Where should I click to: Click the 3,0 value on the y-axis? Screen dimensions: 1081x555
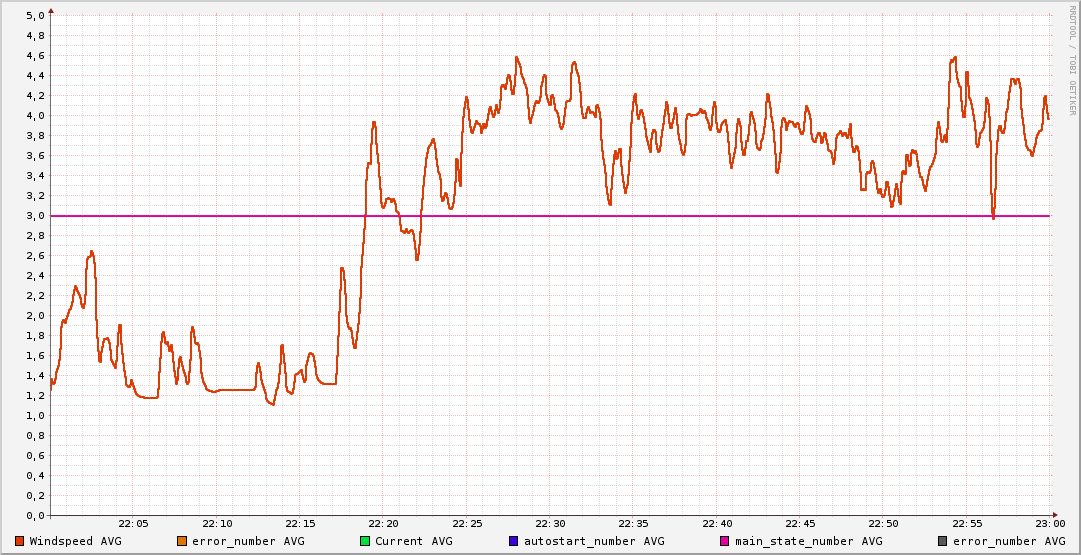(x=34, y=216)
